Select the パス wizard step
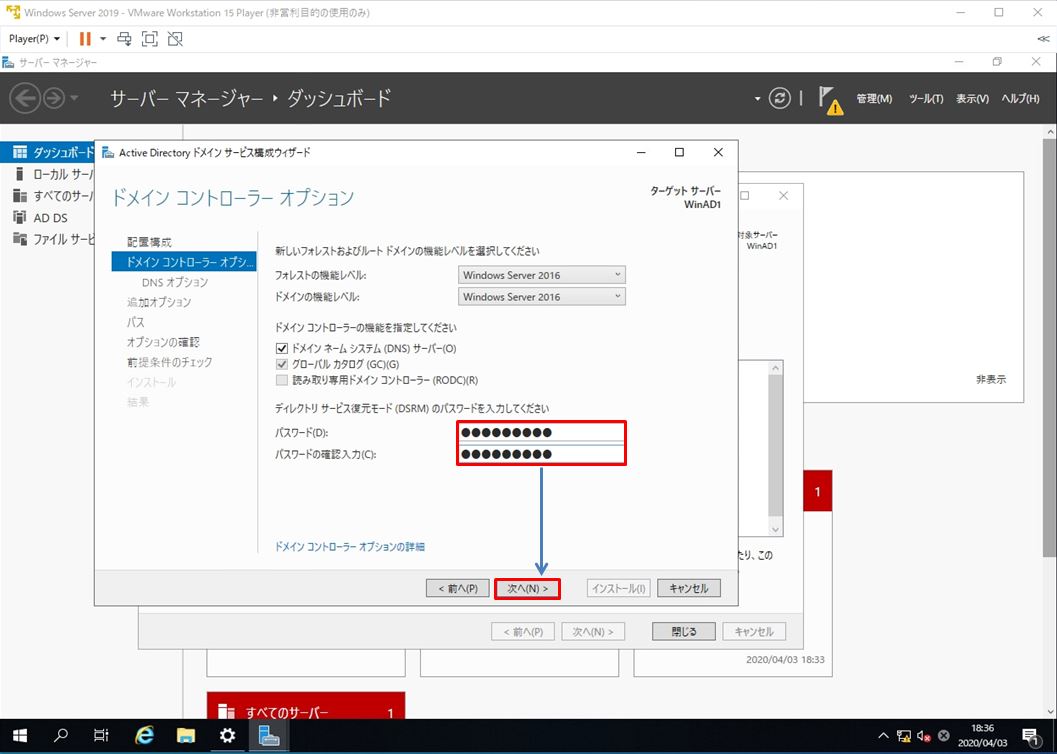 click(135, 322)
